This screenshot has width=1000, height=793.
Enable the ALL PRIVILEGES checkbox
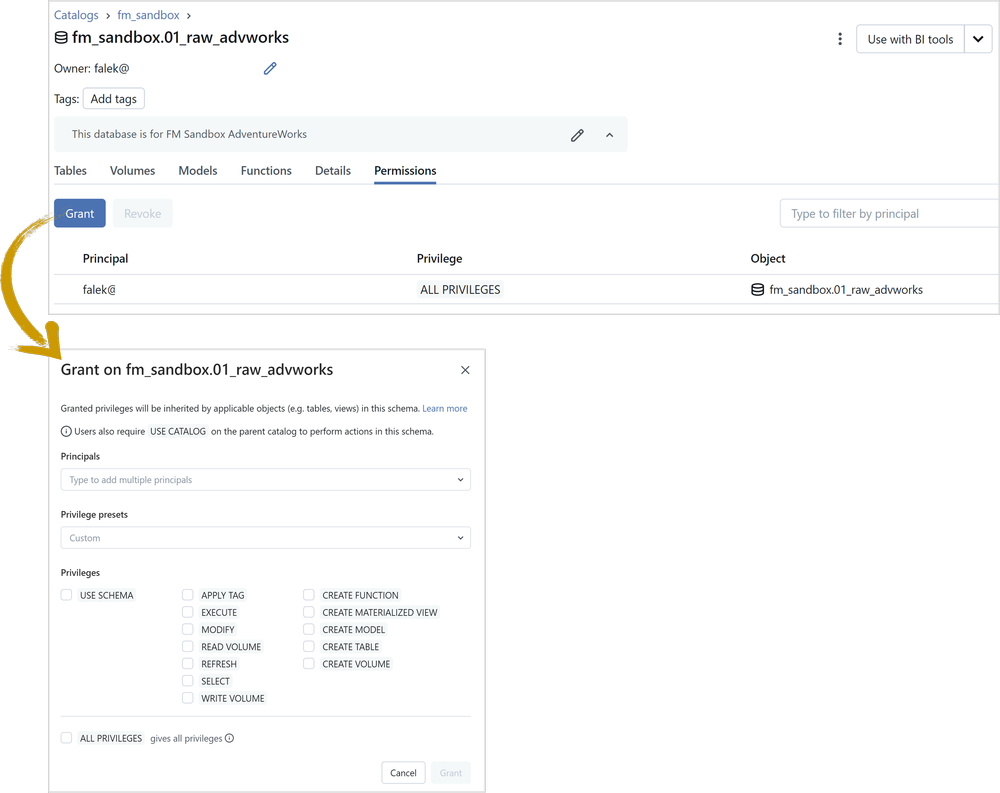(66, 738)
